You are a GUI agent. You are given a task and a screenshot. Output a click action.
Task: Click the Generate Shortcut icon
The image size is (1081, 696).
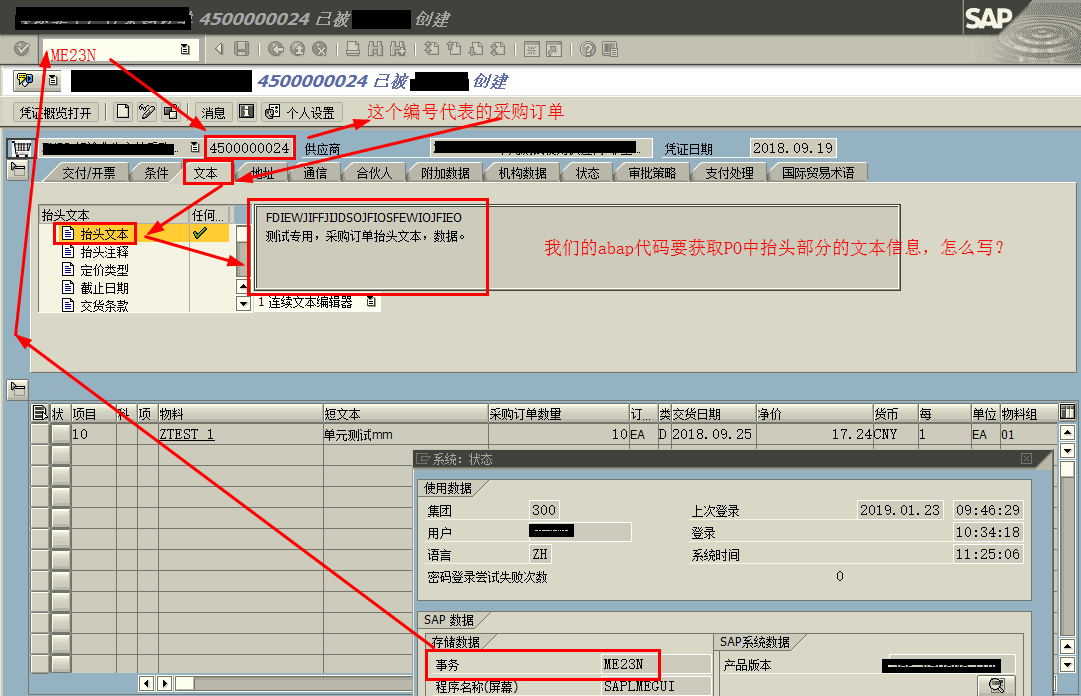click(x=554, y=49)
